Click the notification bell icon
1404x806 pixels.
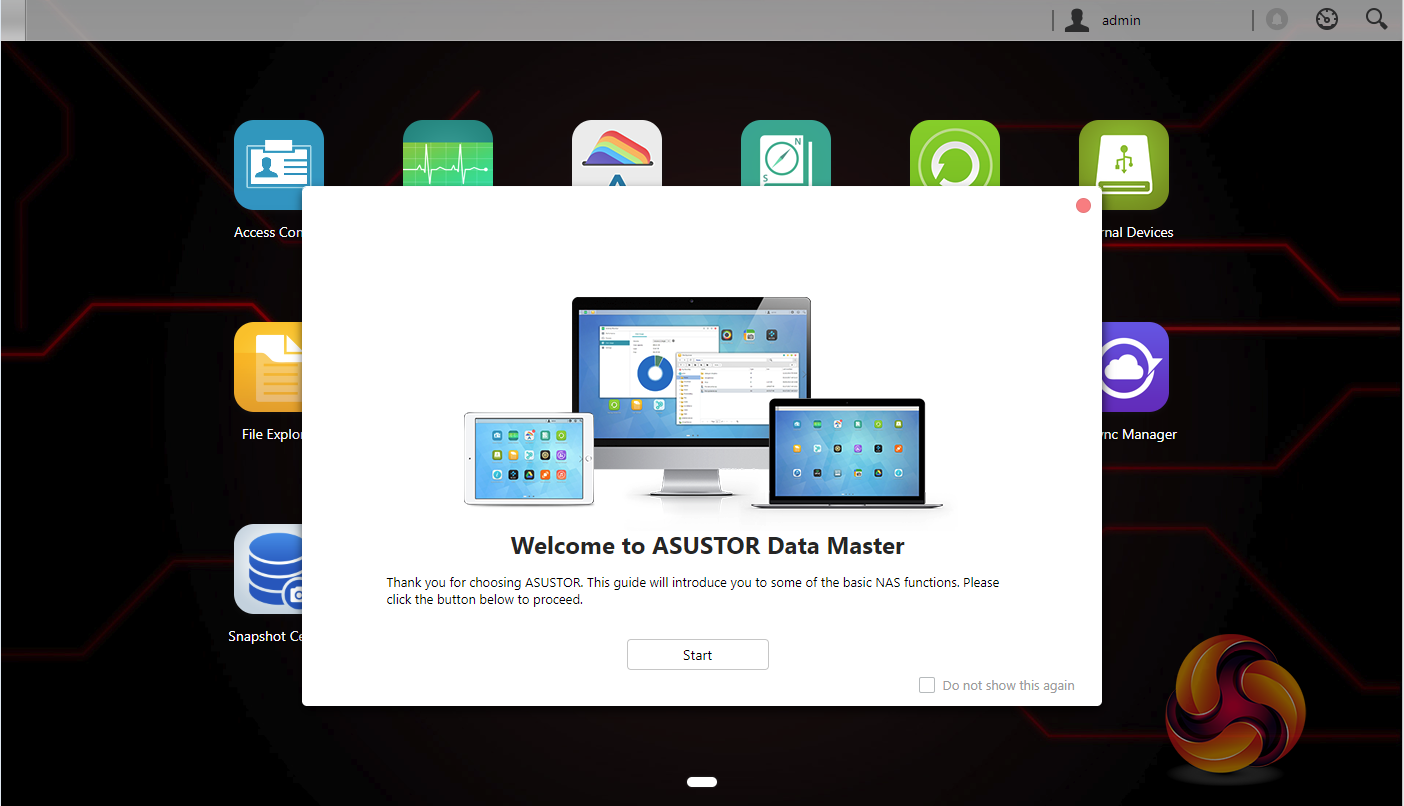click(1276, 20)
